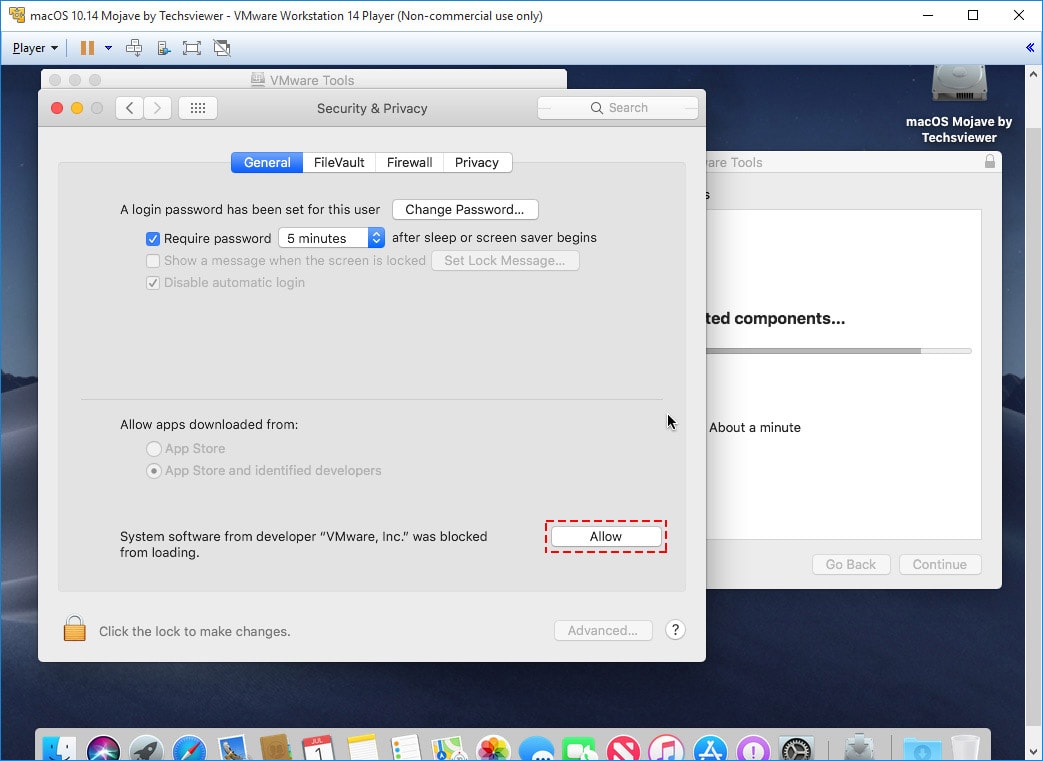Click the Change Password button

coord(464,210)
